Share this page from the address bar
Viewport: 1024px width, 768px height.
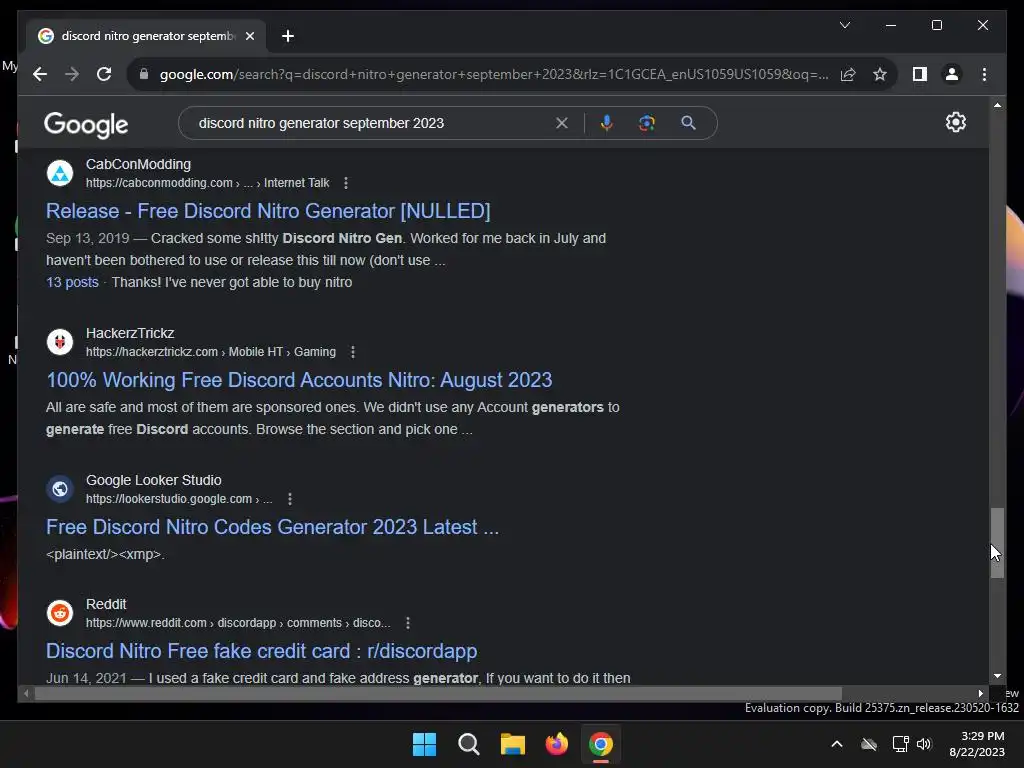tap(848, 74)
